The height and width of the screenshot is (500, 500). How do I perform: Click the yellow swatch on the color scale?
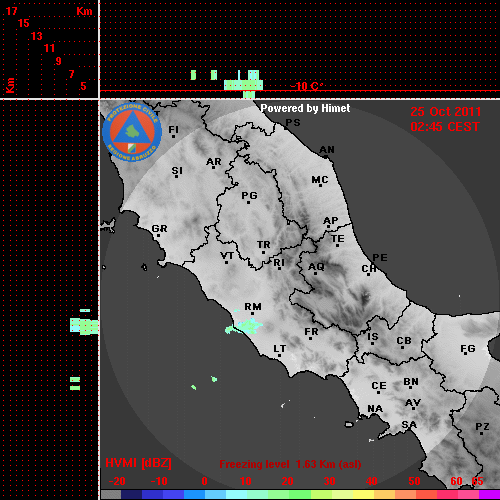point(363,494)
